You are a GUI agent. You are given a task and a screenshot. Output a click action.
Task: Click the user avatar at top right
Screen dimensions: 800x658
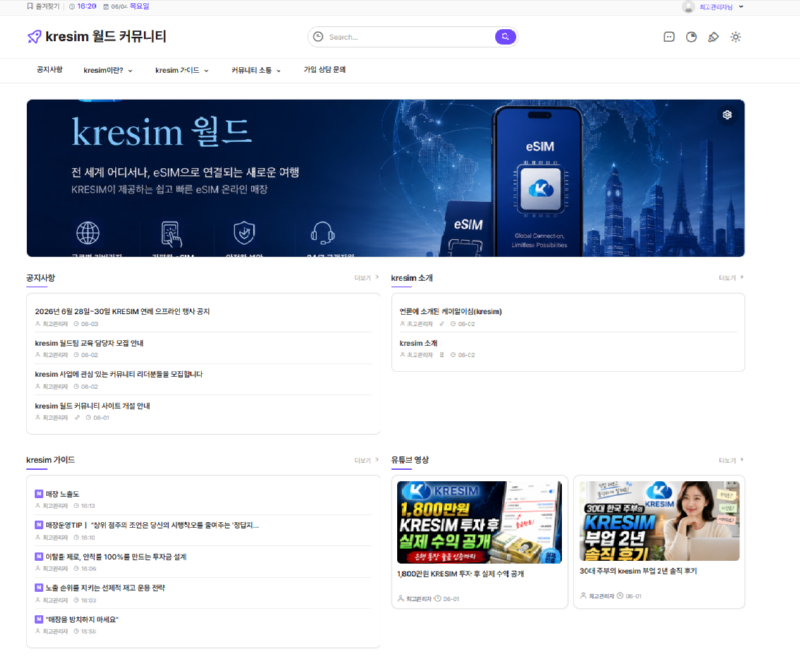(x=688, y=7)
